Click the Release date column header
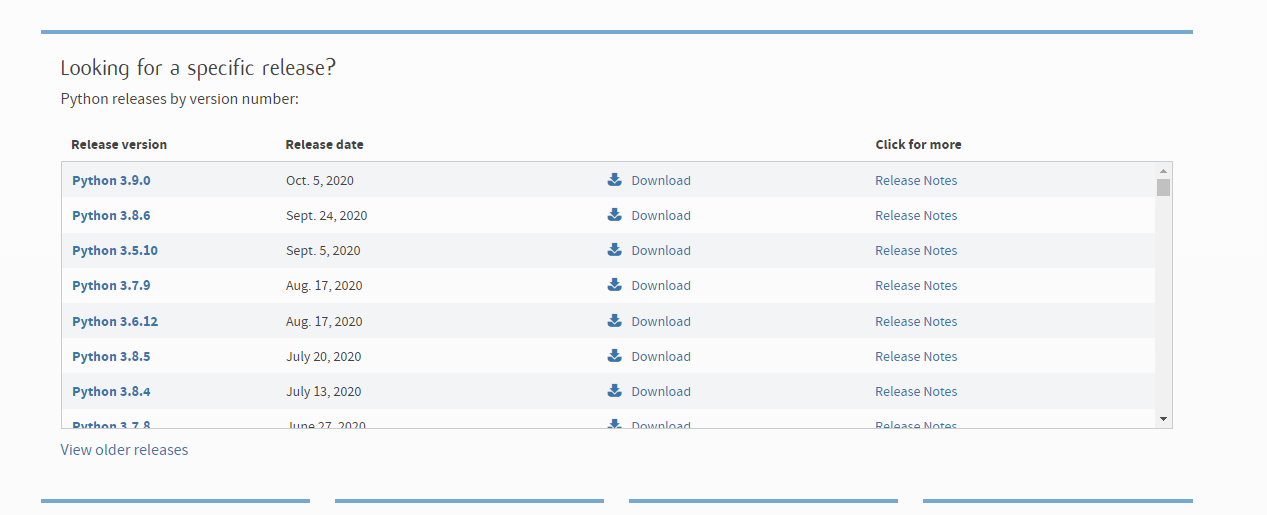Screen dimensions: 1267x515 tap(324, 145)
